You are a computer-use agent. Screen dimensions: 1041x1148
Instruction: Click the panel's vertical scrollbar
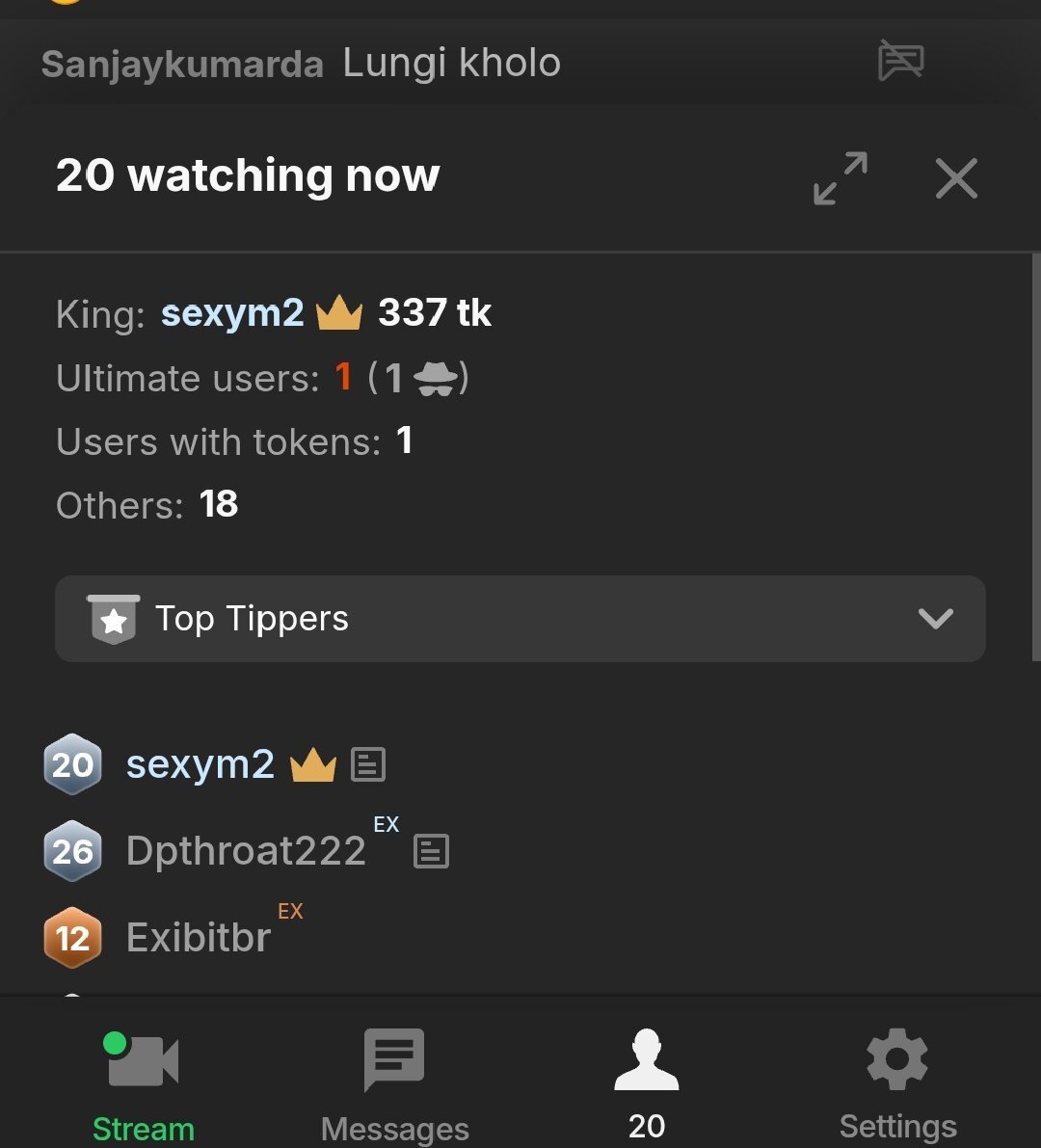pos(1035,458)
